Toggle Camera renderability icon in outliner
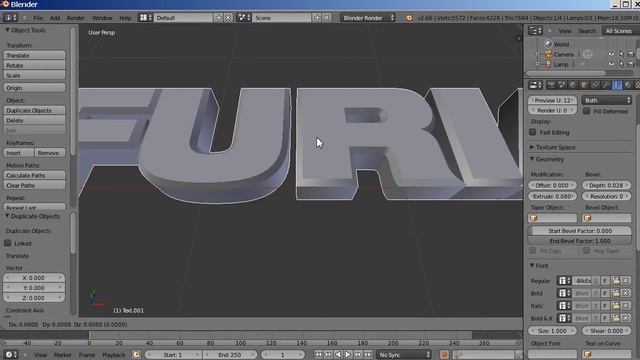 click(x=631, y=54)
